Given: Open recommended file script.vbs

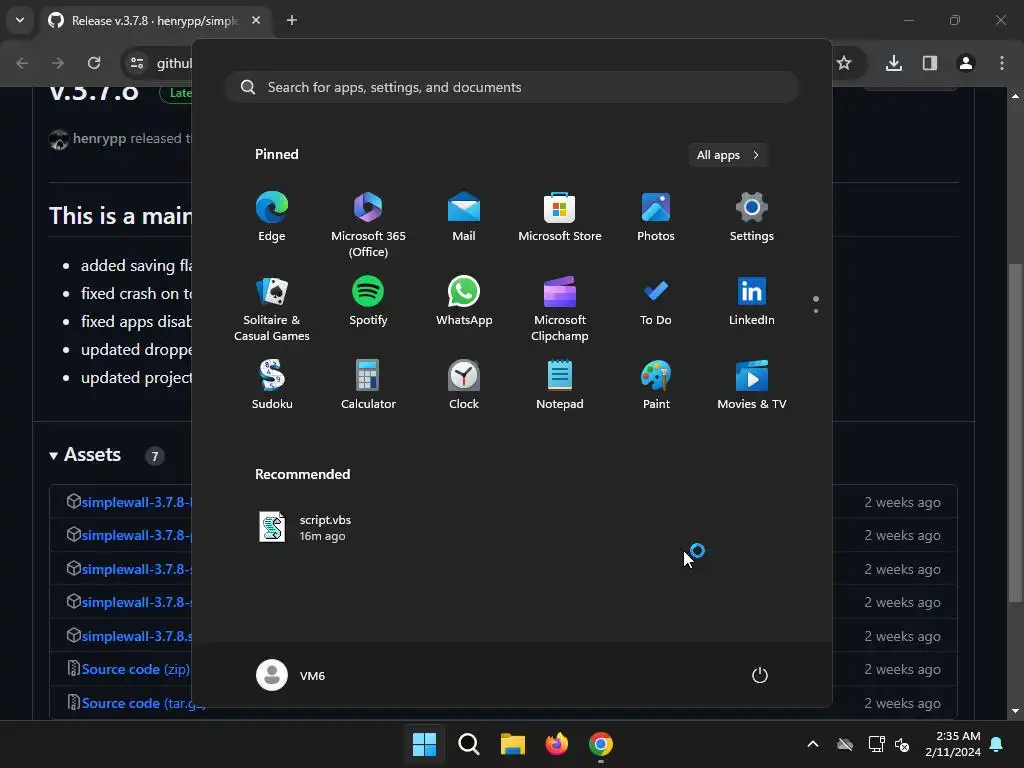Looking at the screenshot, I should [x=306, y=528].
